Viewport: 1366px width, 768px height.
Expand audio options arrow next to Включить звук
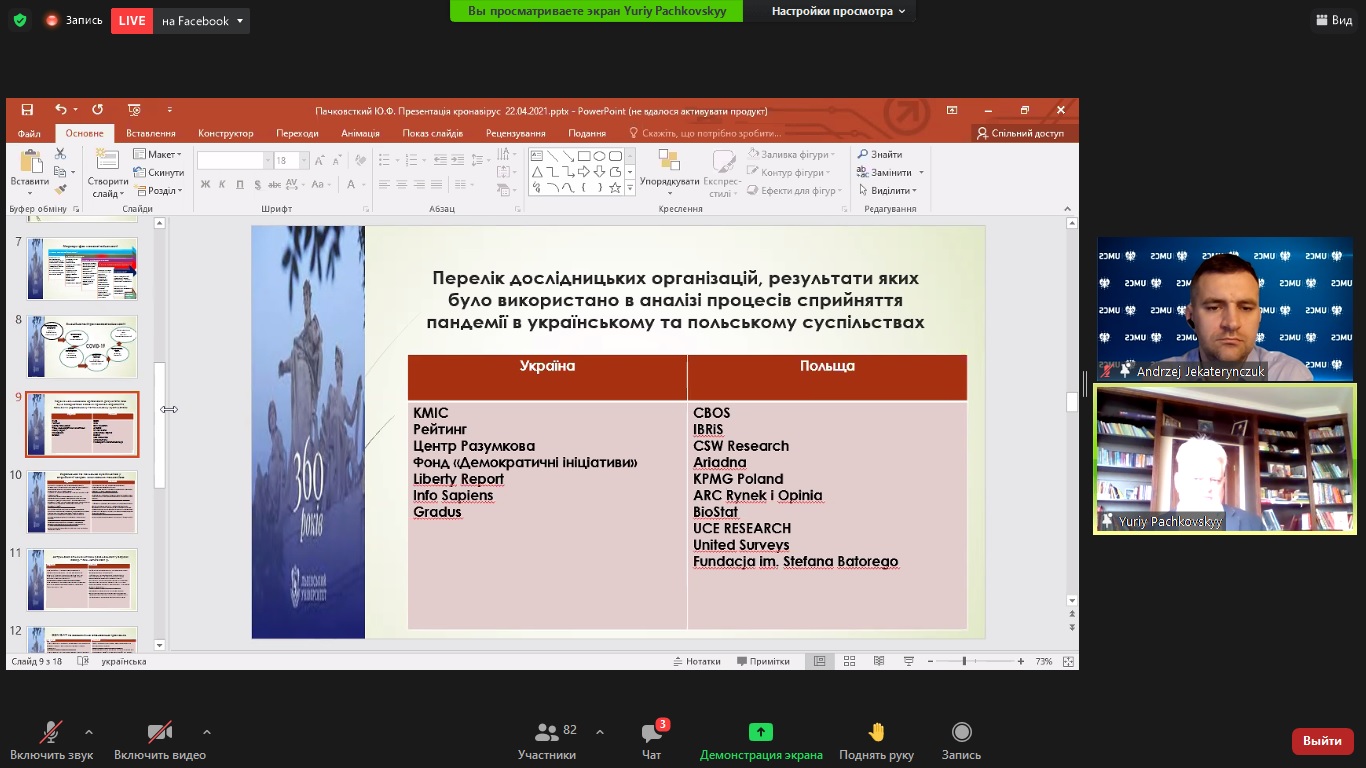click(x=89, y=732)
